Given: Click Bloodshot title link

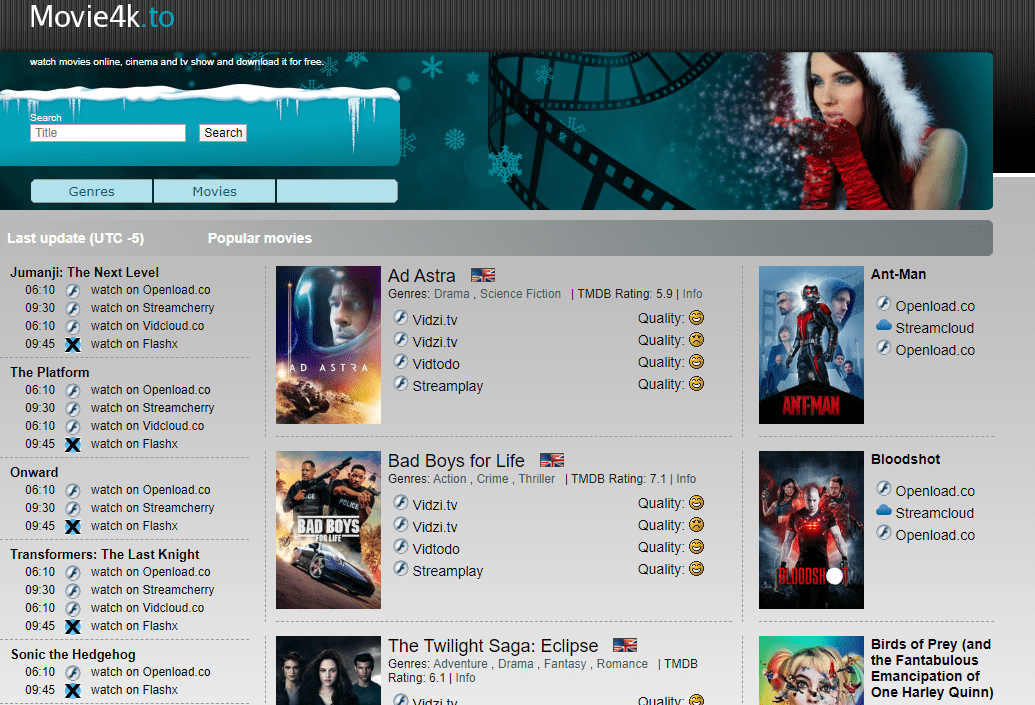Looking at the screenshot, I should pos(906,459).
